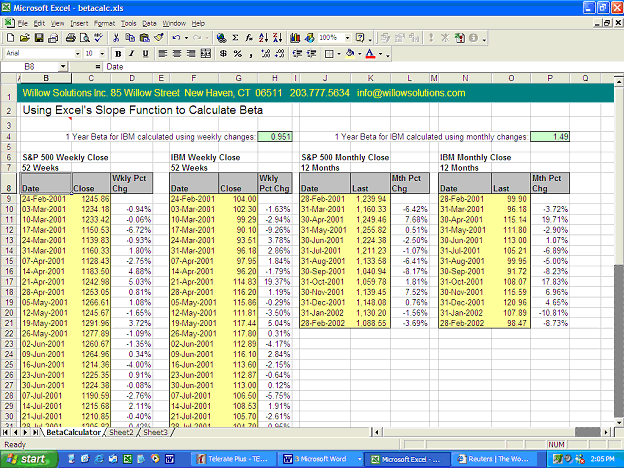624x468 pixels.
Task: Apply yellow fill color bucket
Action: tap(351, 54)
